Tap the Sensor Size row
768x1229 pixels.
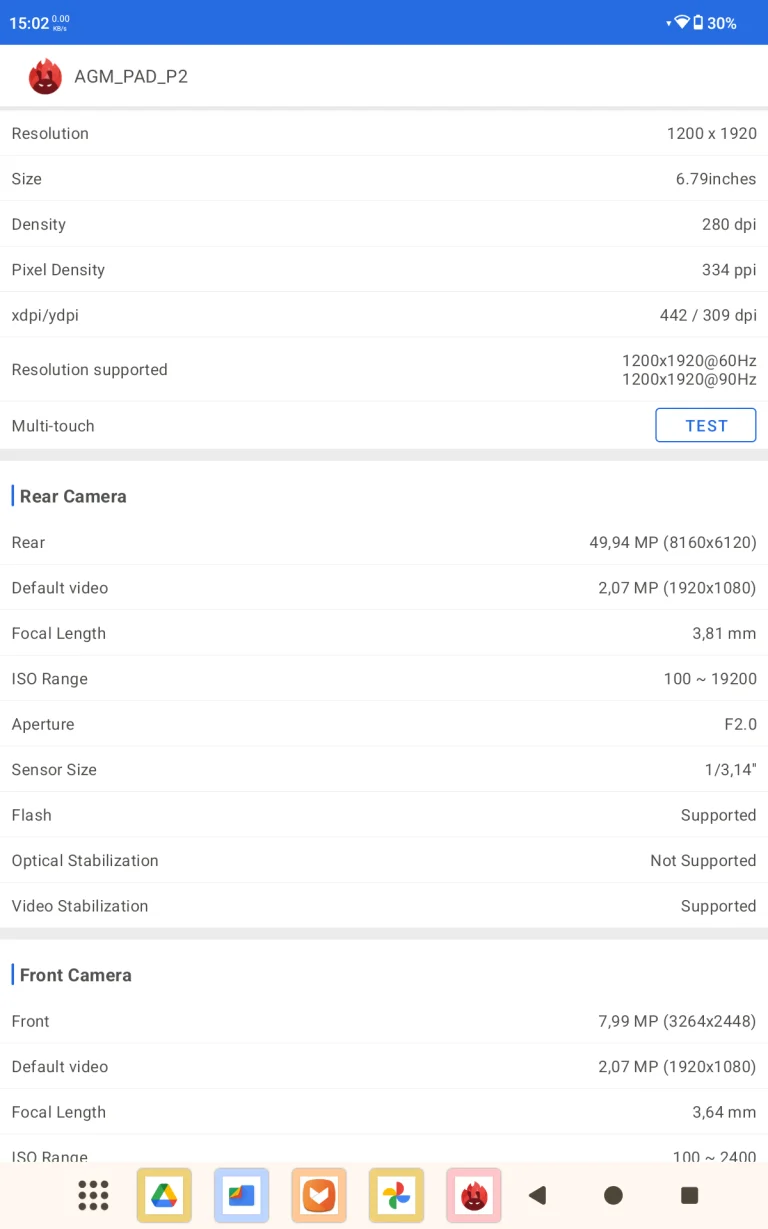click(384, 769)
